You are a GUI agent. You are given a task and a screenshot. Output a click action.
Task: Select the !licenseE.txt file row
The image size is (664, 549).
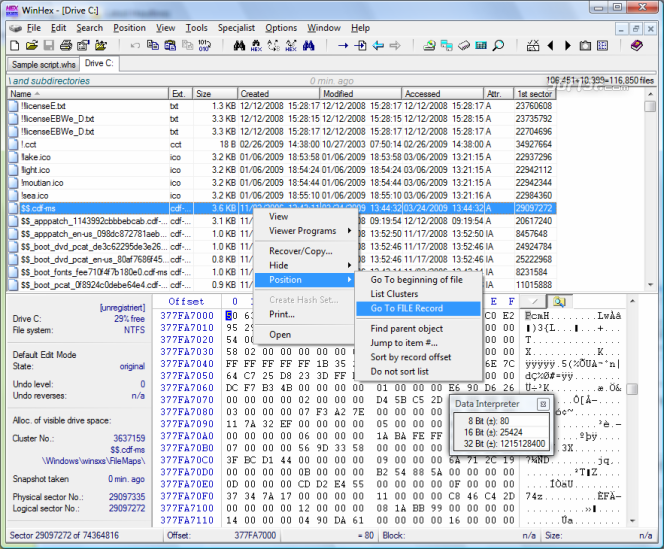point(282,106)
